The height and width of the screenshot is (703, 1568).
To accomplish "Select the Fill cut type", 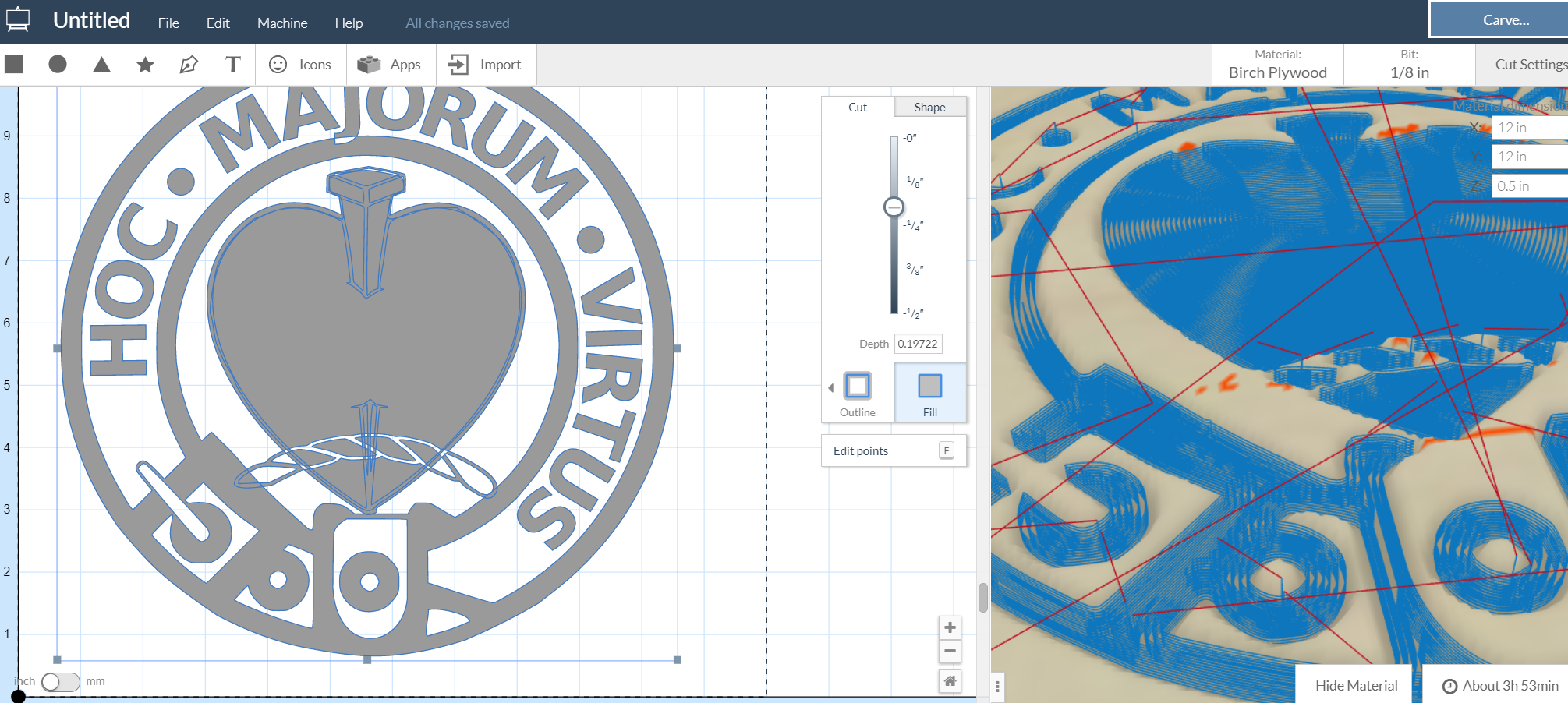I will 930,393.
